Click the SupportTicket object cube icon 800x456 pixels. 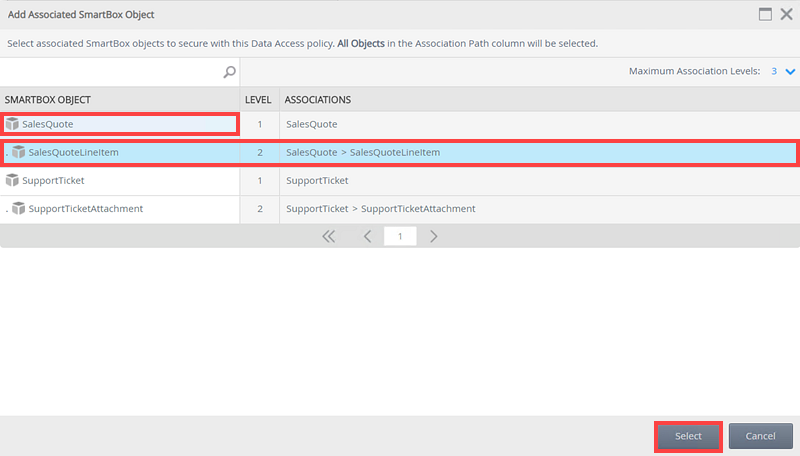12,181
